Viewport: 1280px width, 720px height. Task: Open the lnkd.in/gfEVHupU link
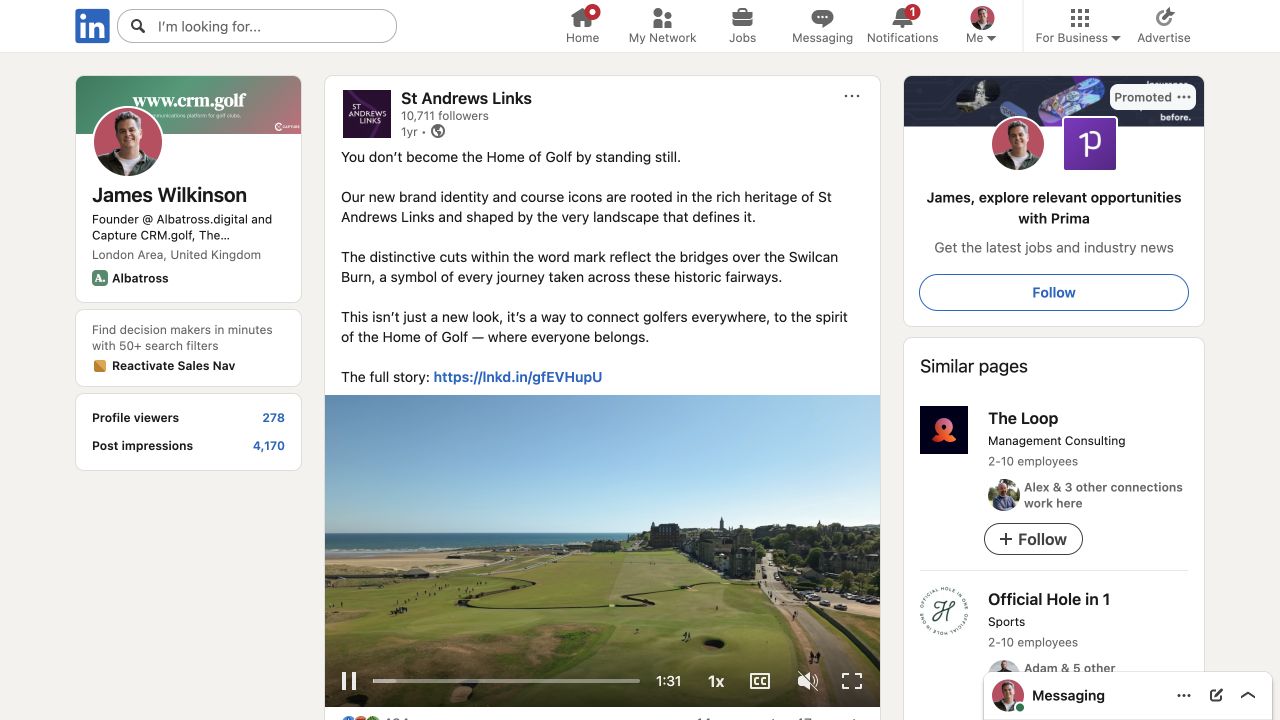pos(518,377)
